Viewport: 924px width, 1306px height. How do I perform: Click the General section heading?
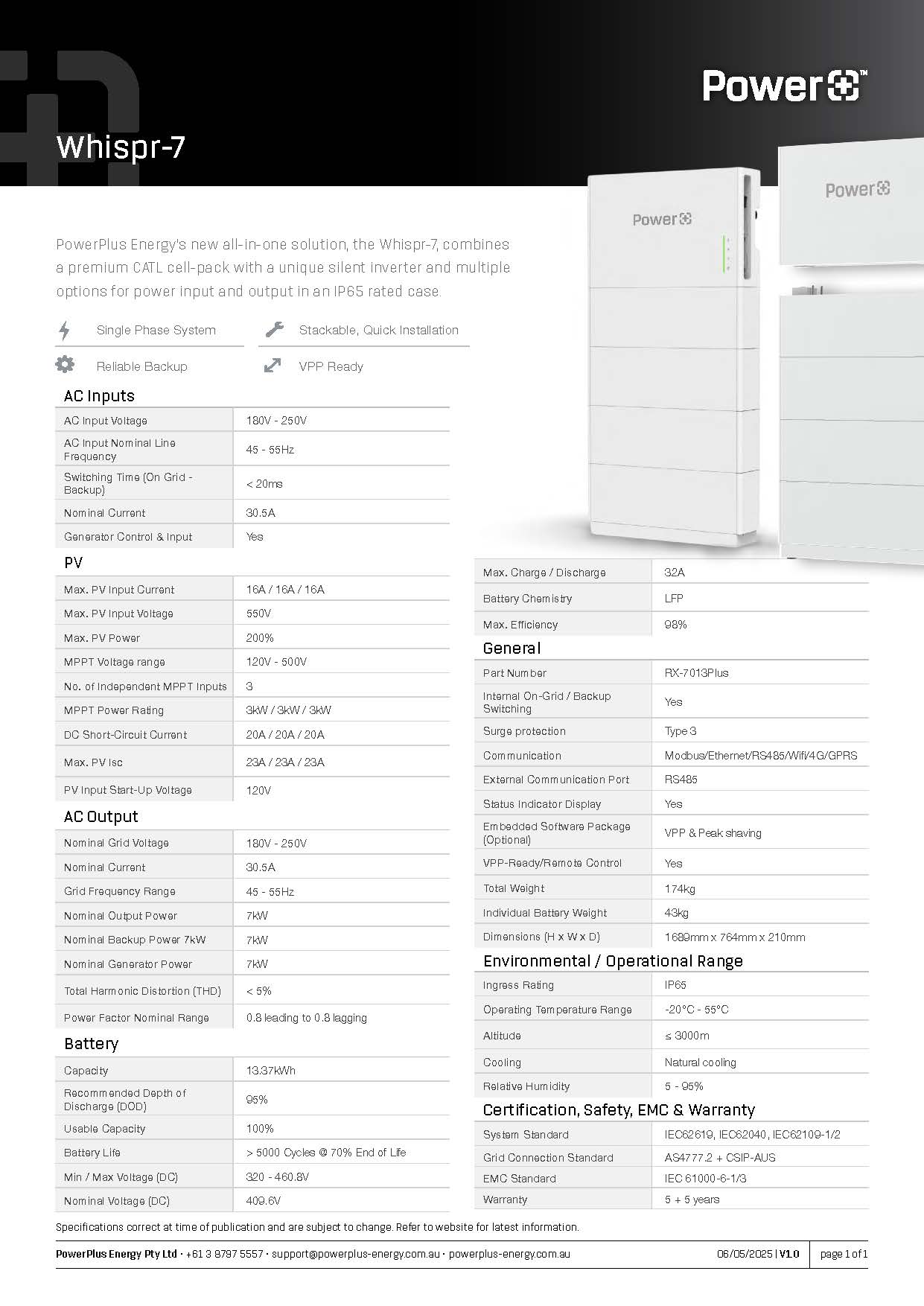pyautogui.click(x=512, y=649)
